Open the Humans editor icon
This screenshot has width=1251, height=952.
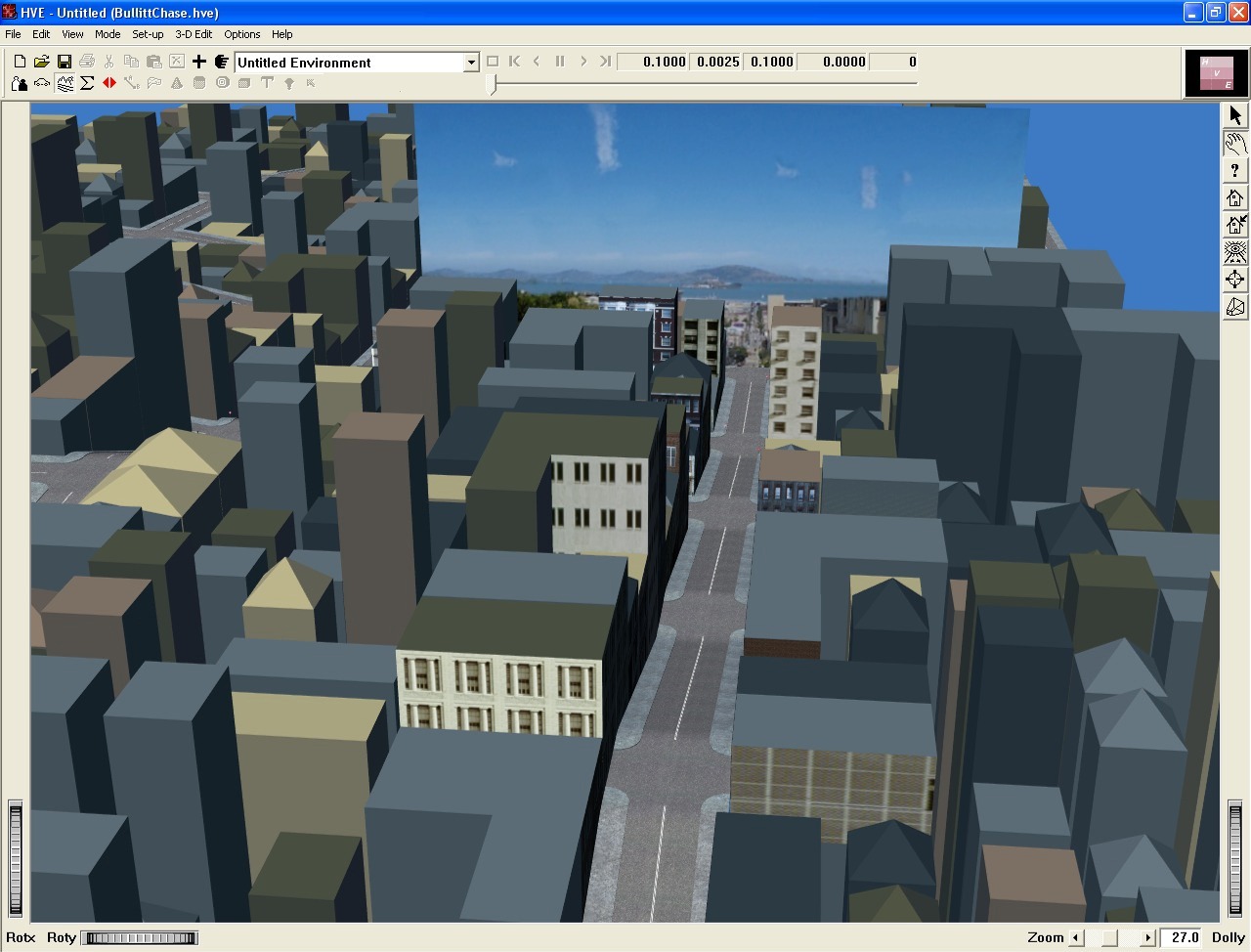tap(19, 84)
